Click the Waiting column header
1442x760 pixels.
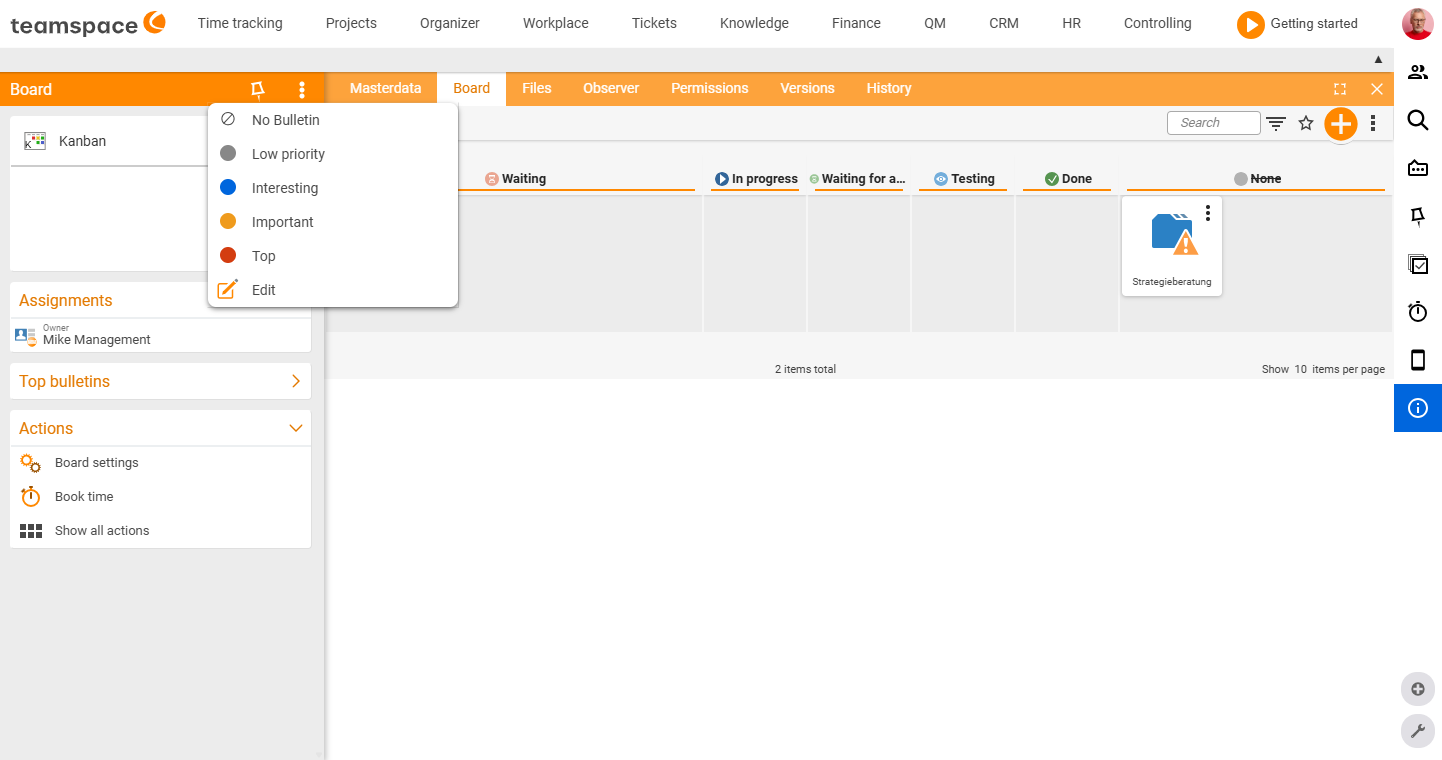516,179
